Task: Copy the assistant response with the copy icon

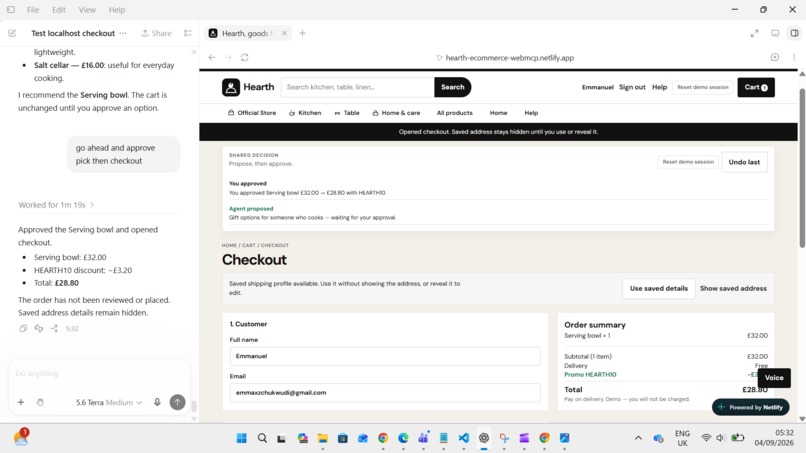Action: pyautogui.click(x=23, y=328)
